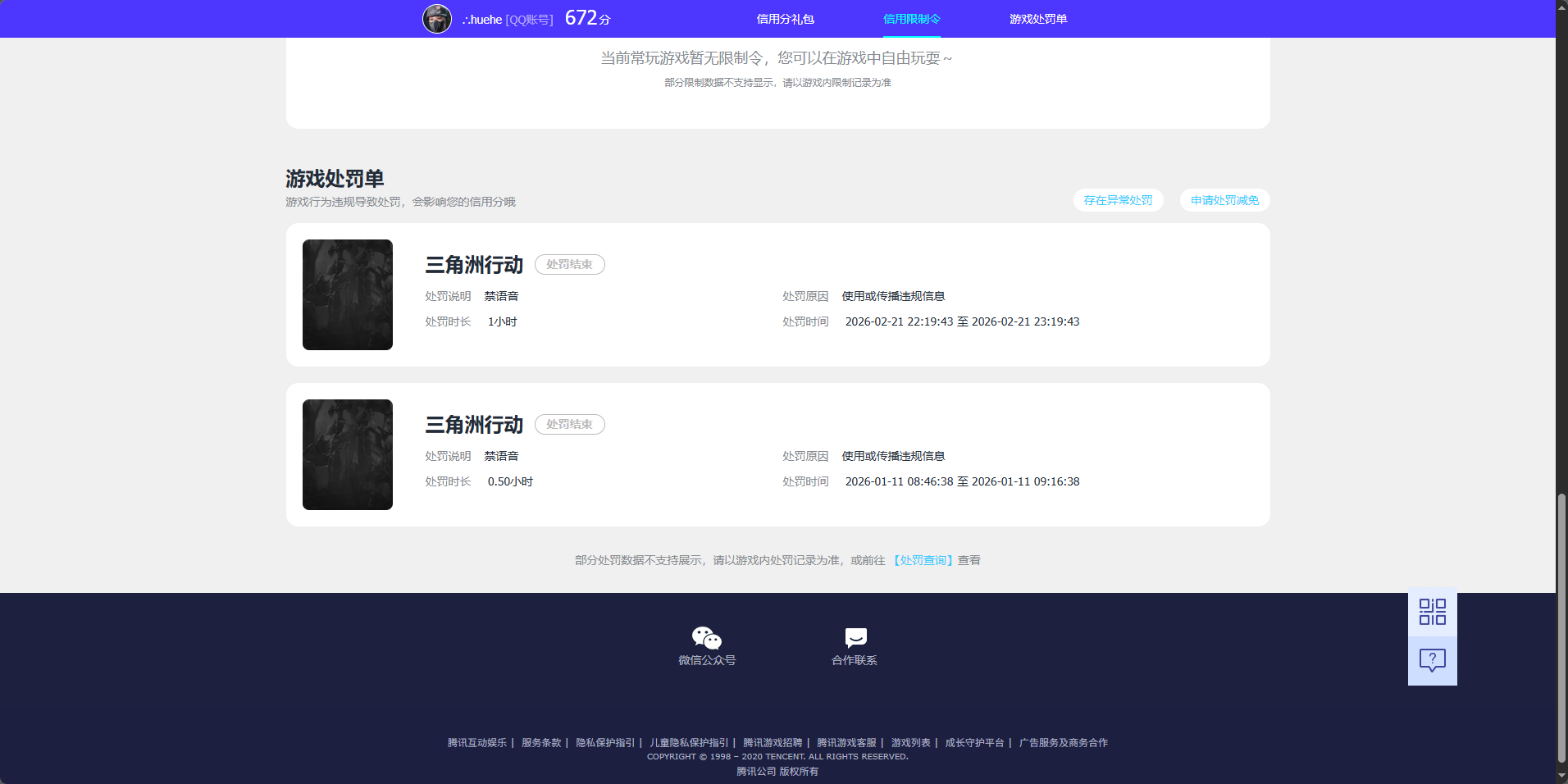1568x784 pixels.
Task: Click the 合作联系 chat bubble icon
Action: (855, 636)
